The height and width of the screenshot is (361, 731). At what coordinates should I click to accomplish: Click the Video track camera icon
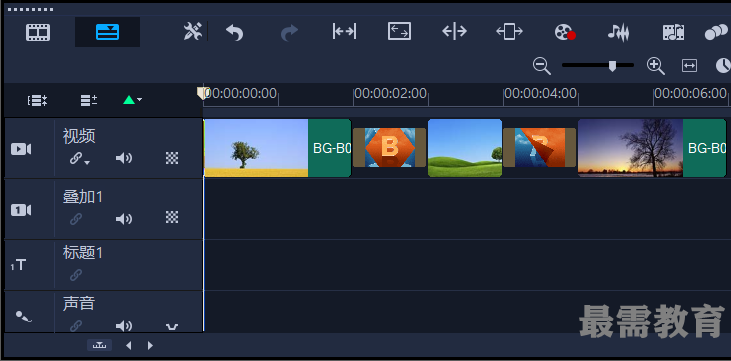tap(21, 149)
